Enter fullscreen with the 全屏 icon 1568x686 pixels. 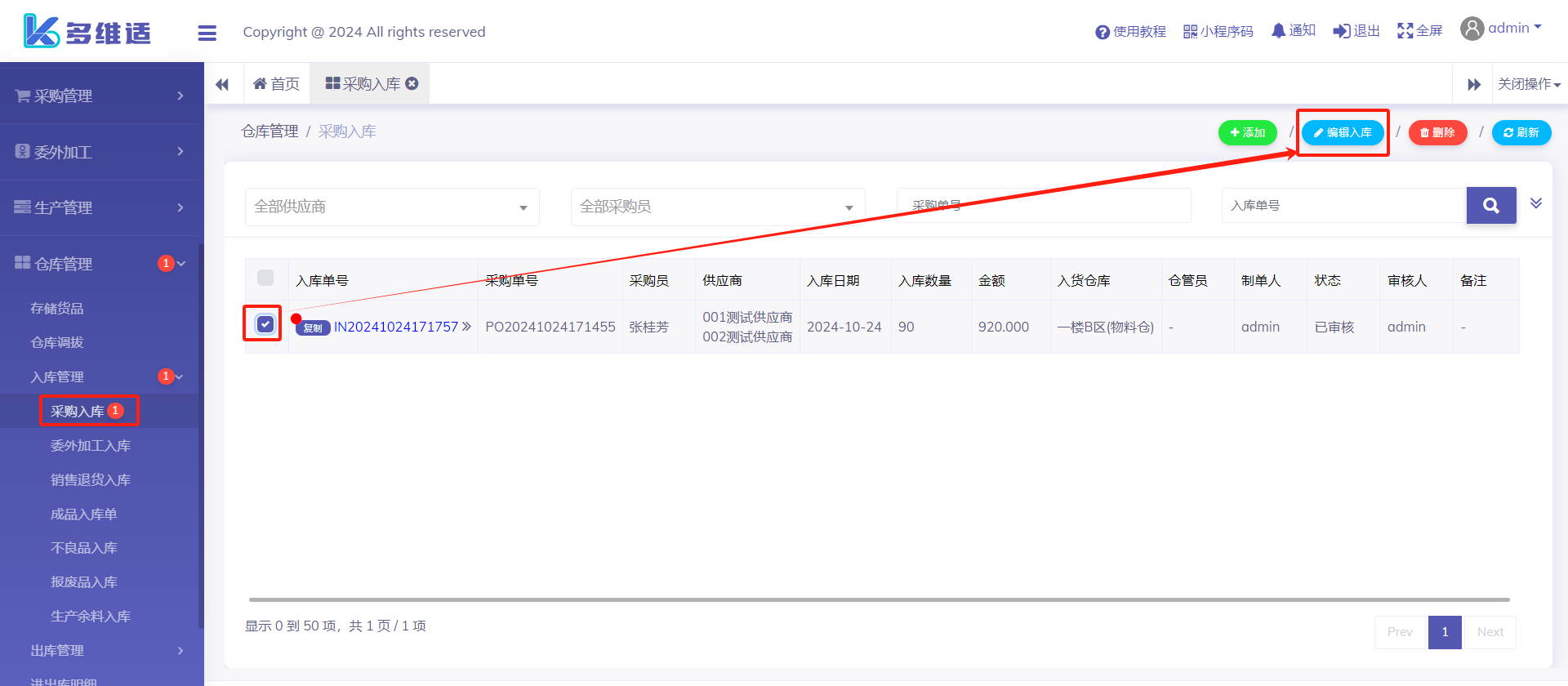(x=1405, y=31)
